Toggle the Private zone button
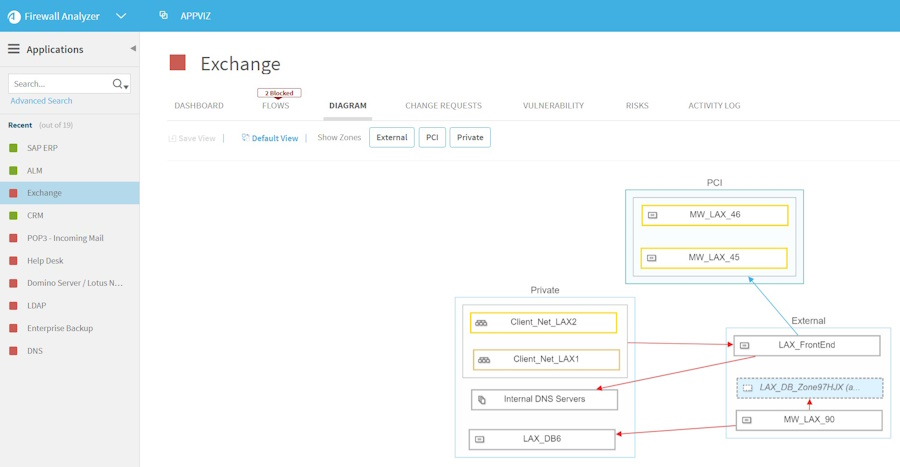This screenshot has height=467, width=900. (x=470, y=138)
